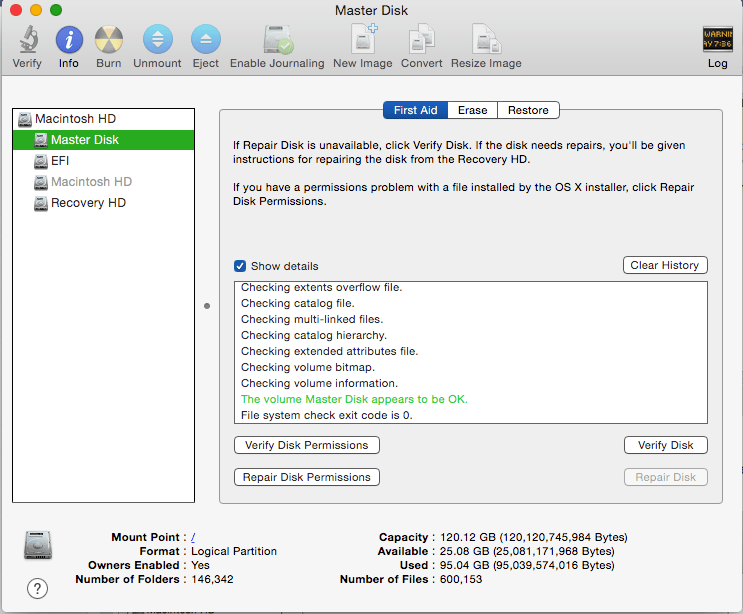Viewport: 743px width, 614px height.
Task: Select the top-level Macintosh HD drive
Action: (x=103, y=119)
